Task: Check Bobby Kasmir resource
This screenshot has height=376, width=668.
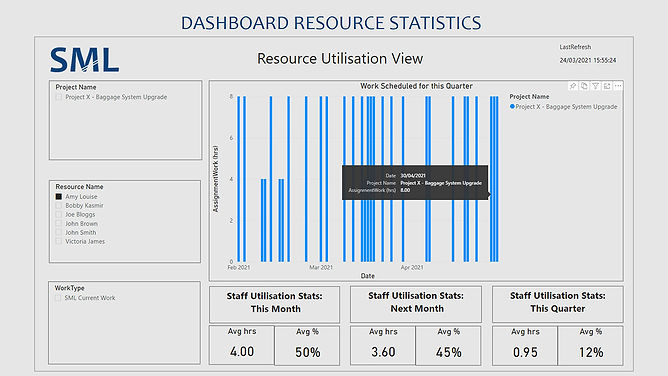Action: [x=59, y=205]
